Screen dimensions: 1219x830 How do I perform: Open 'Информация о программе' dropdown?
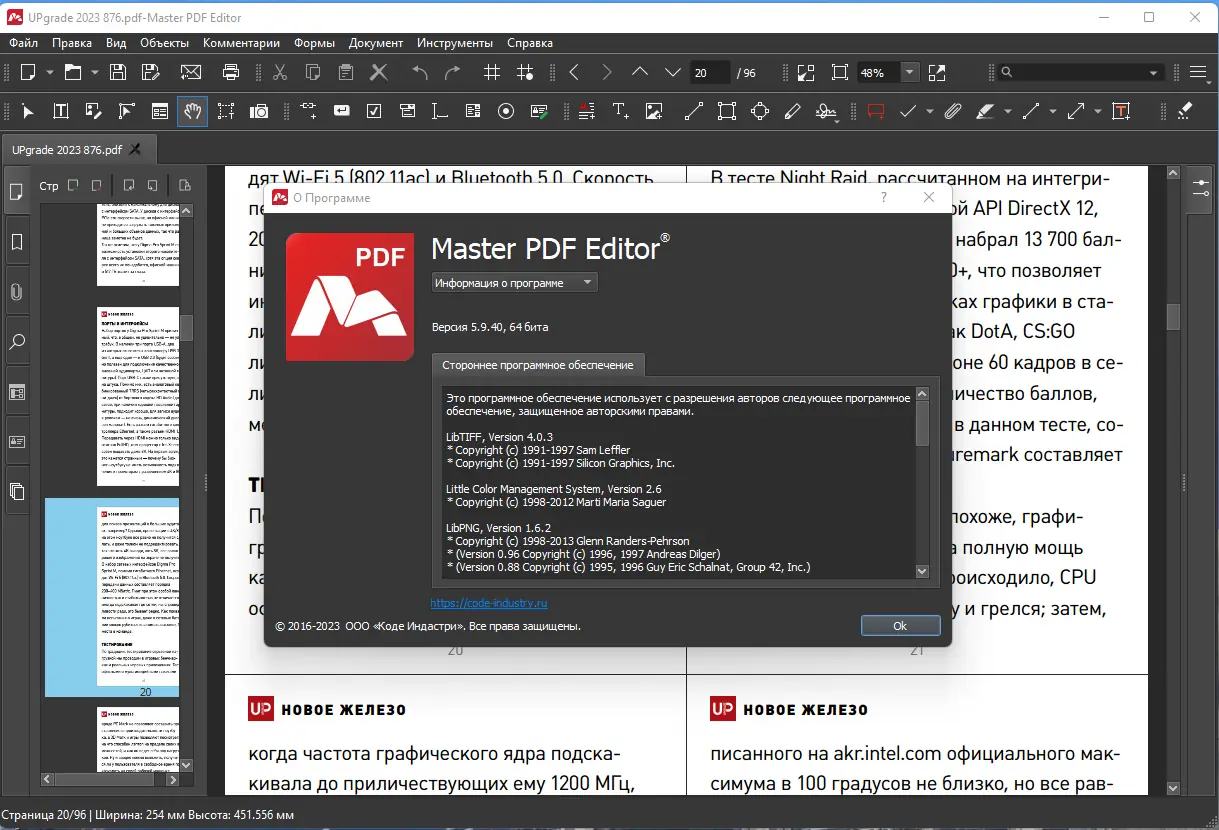click(514, 283)
